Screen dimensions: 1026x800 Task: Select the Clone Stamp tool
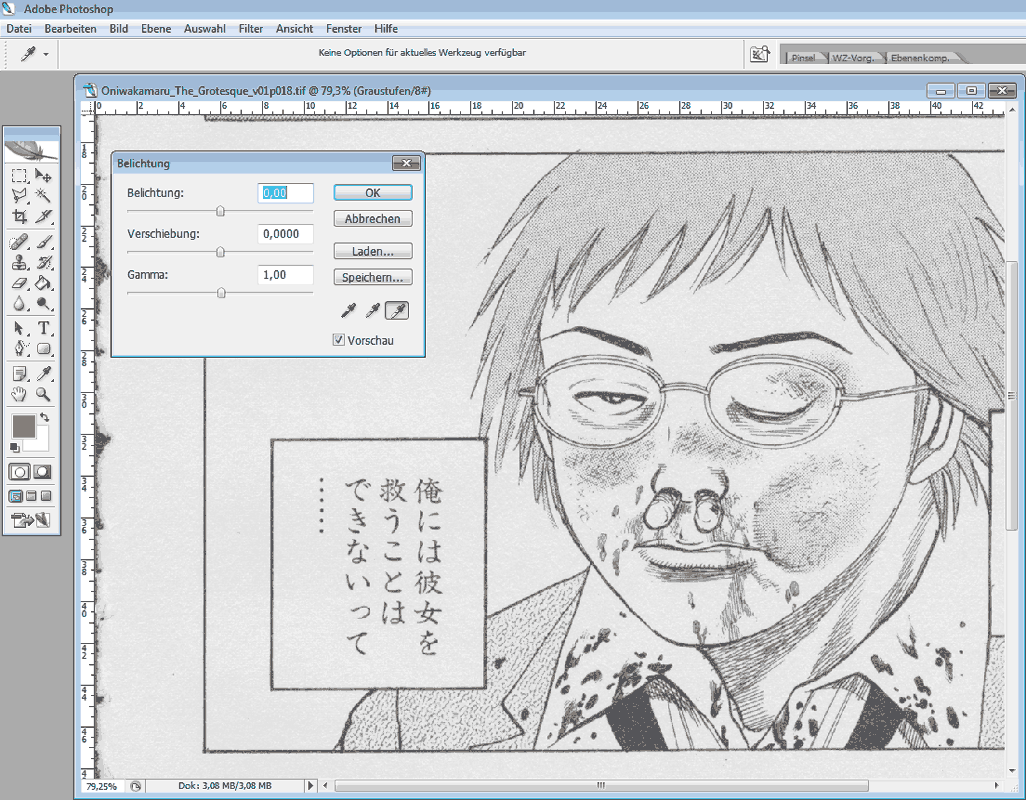[x=19, y=262]
